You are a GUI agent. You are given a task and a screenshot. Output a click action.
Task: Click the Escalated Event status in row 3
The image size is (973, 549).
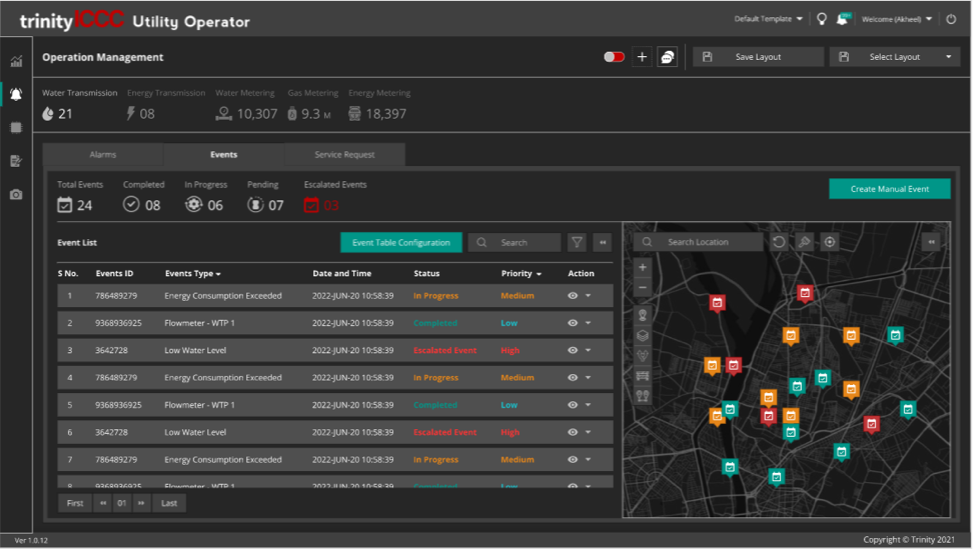coord(445,350)
